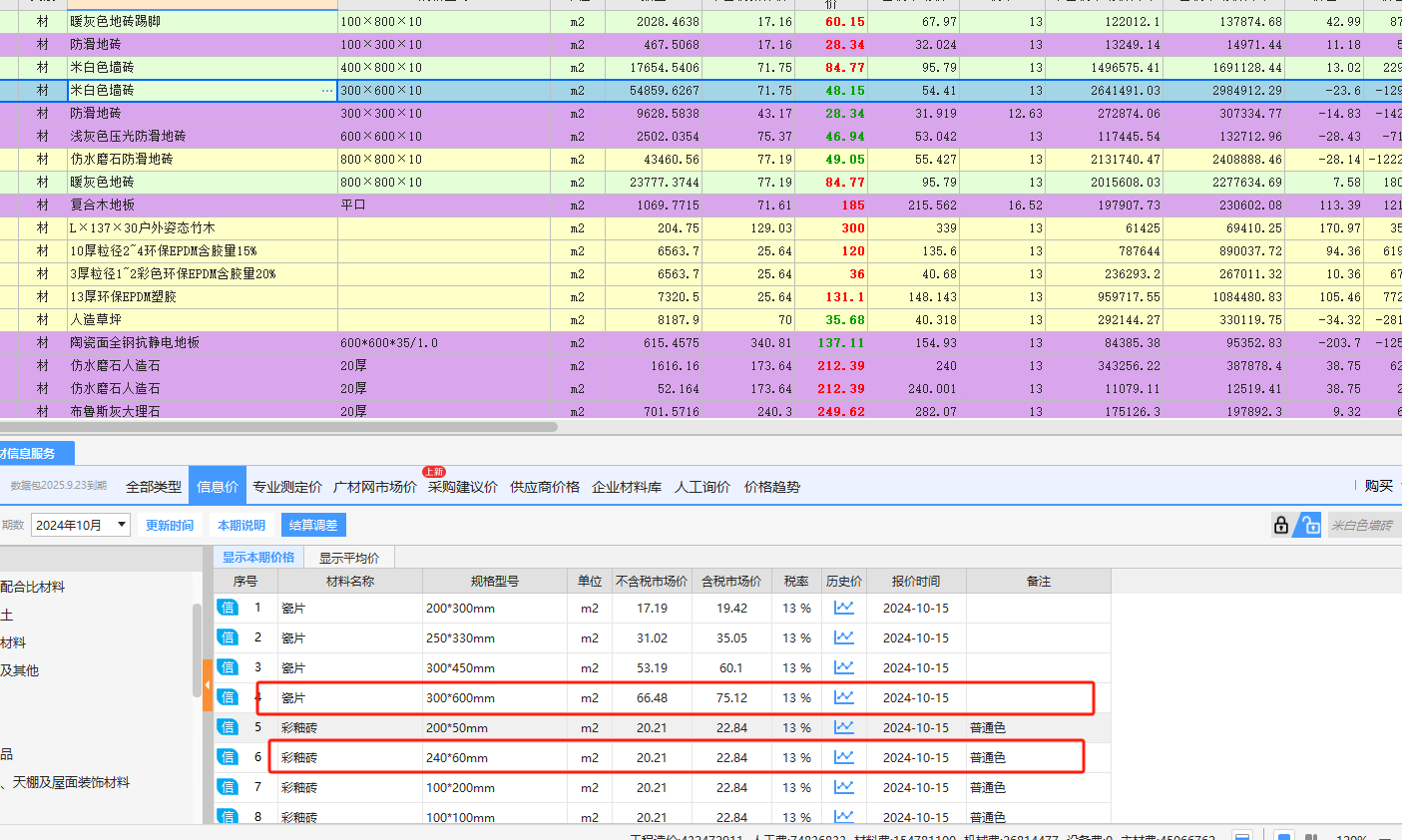Switch to 供应商价格 tab
The width and height of the screenshot is (1402, 840).
[x=545, y=487]
